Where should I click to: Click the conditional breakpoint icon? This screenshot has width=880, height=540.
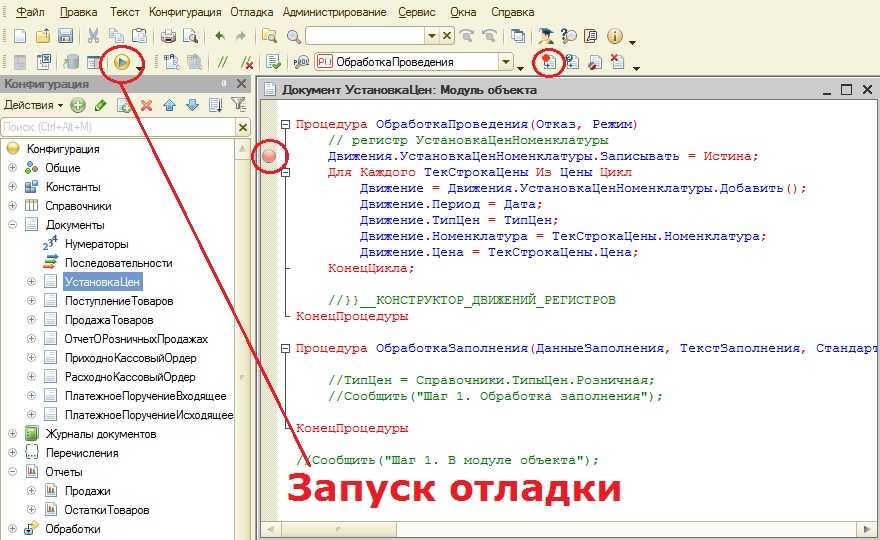tap(572, 62)
